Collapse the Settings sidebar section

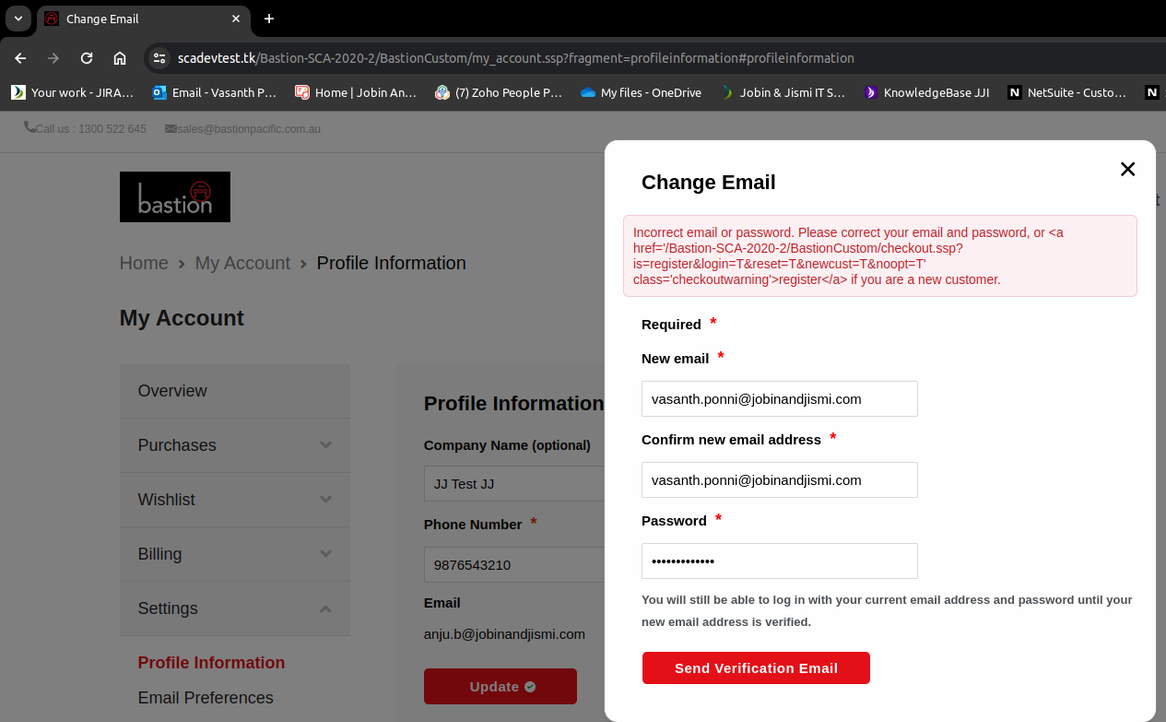click(235, 608)
